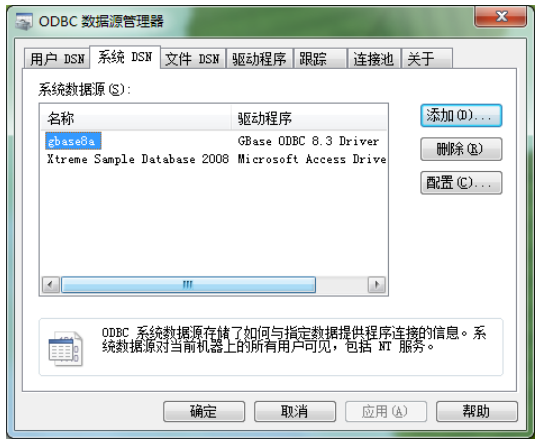Image resolution: width=542 pixels, height=445 pixels.
Task: Click the 驱动程序 column header
Action: [309, 118]
